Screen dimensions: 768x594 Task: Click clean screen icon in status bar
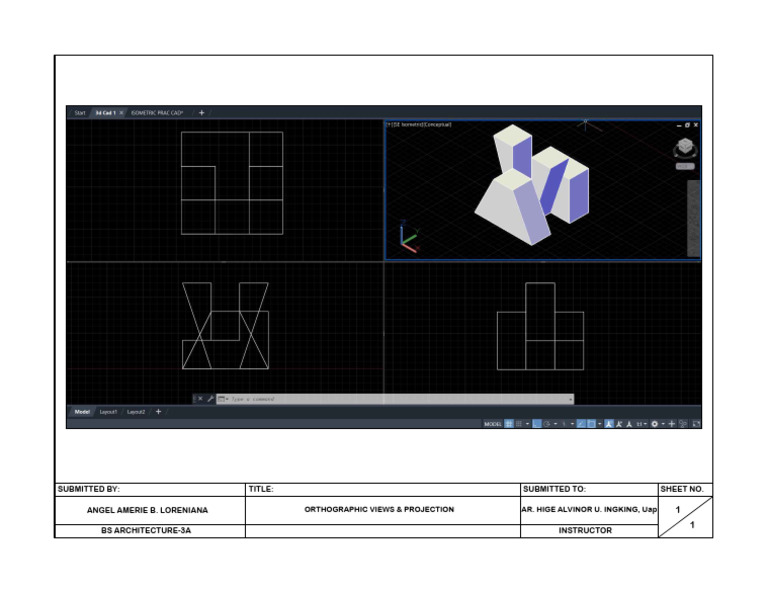(x=696, y=424)
